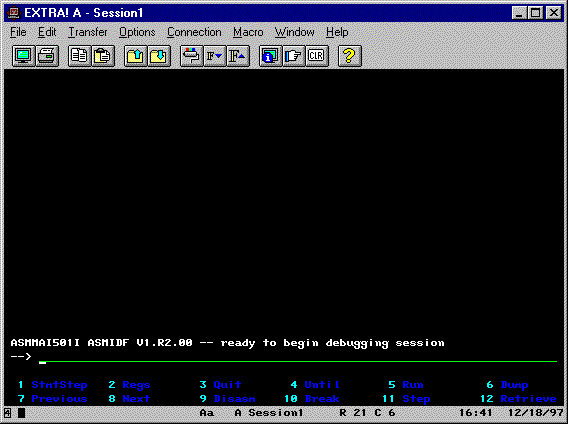The height and width of the screenshot is (424, 568).
Task: Click the 4 Until function key label
Action: coord(315,385)
